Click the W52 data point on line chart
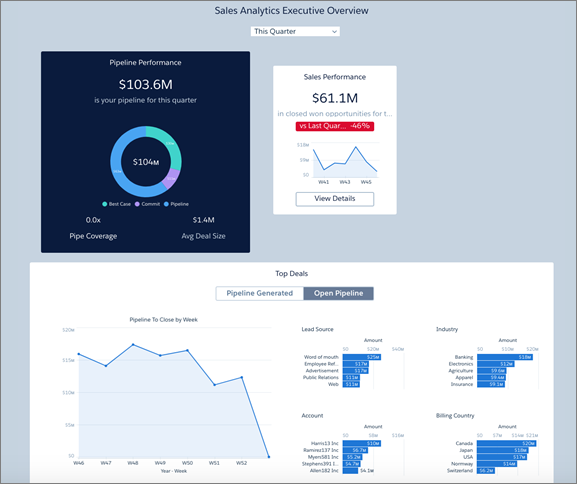577x484 pixels. pyautogui.click(x=242, y=377)
